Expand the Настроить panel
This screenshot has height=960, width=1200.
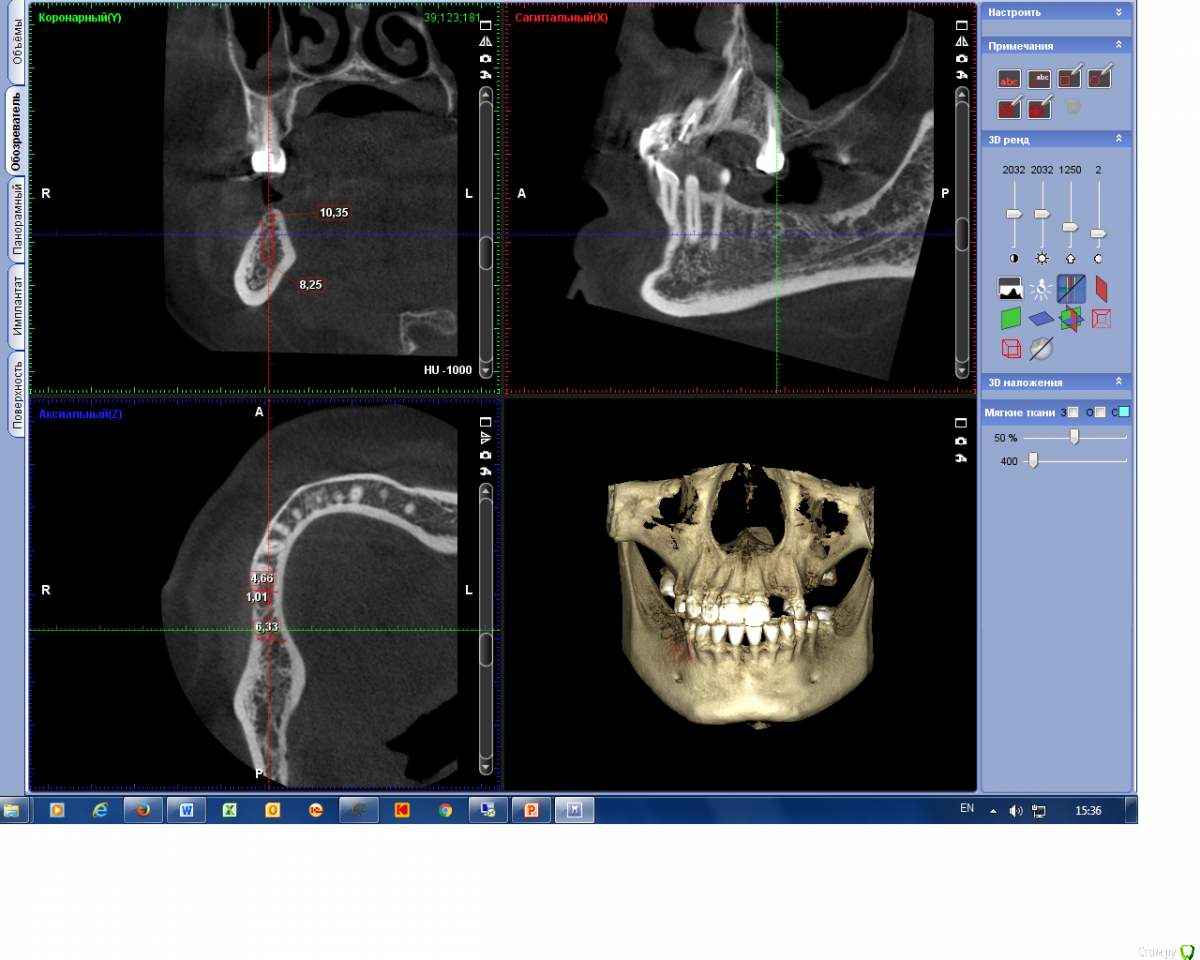point(1118,12)
